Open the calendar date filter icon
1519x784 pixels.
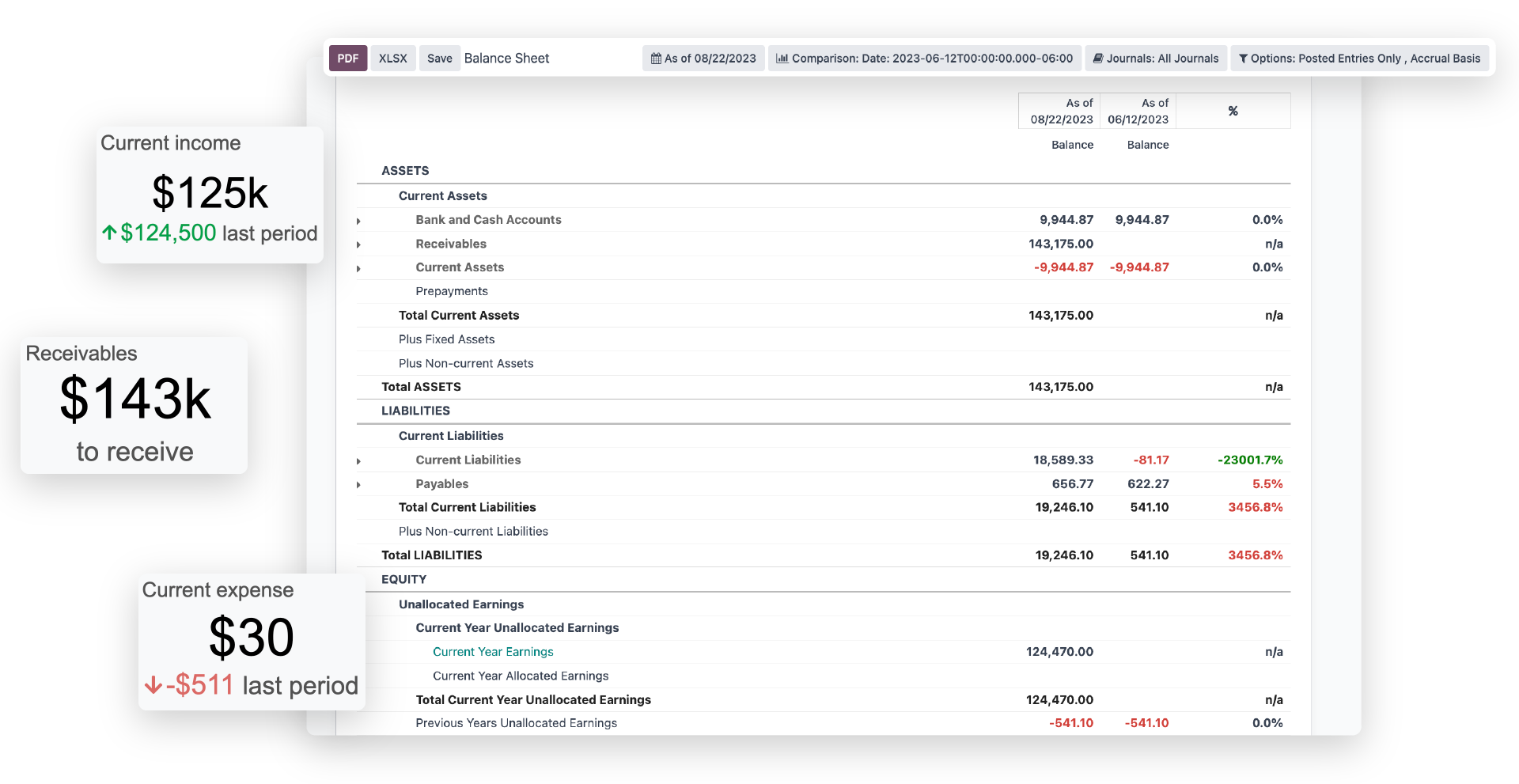pos(655,58)
